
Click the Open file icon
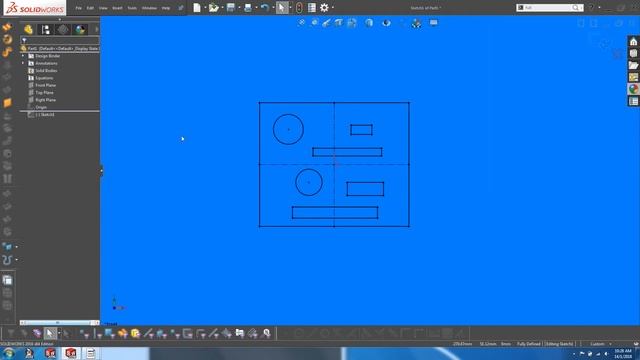(213, 7)
